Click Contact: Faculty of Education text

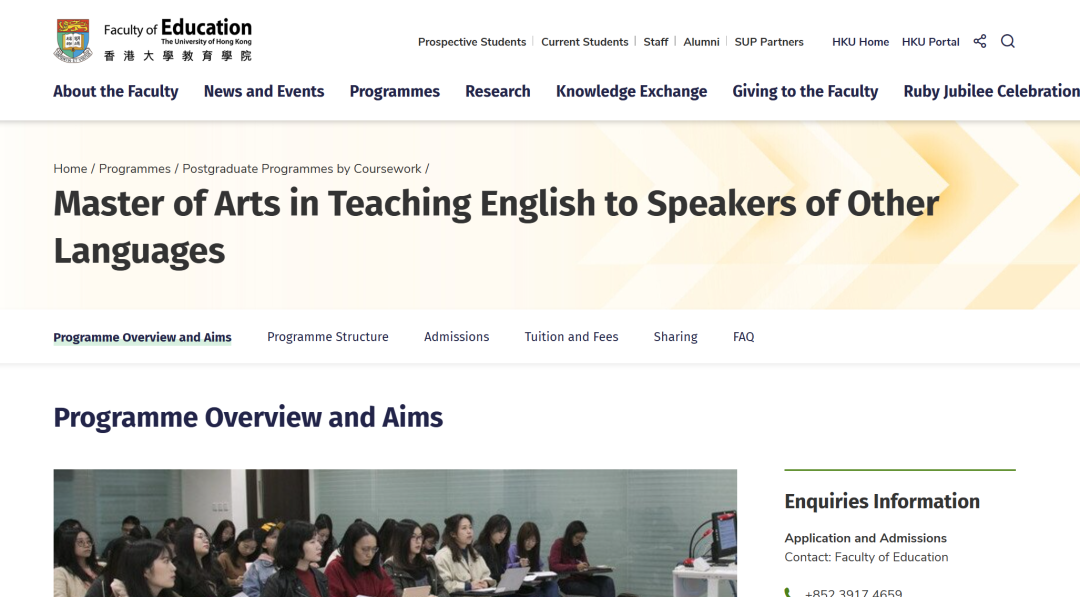tap(866, 557)
